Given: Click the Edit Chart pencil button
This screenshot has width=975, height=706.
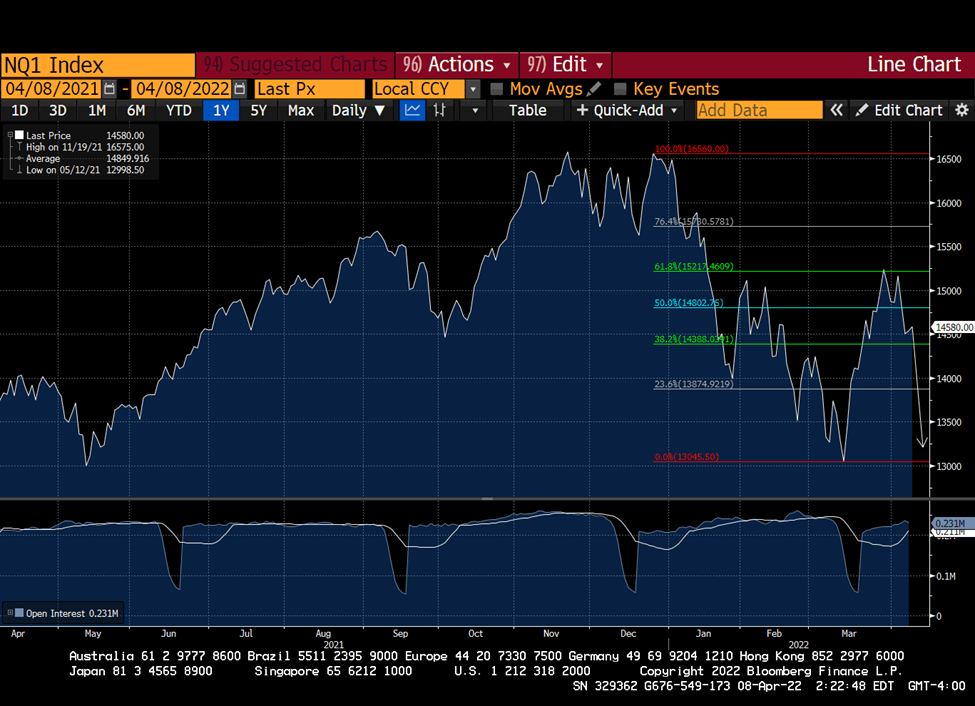Looking at the screenshot, I should pyautogui.click(x=899, y=110).
